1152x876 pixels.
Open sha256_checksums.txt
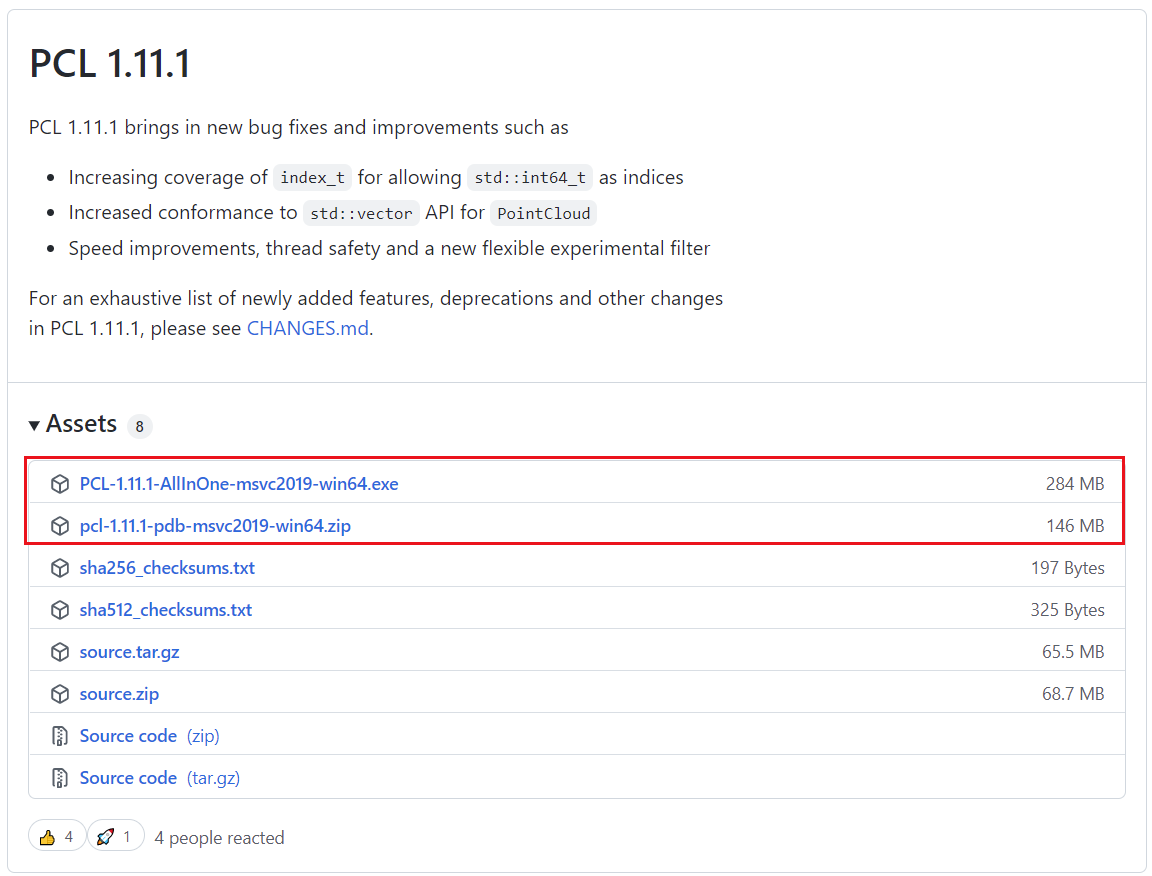pyautogui.click(x=167, y=567)
